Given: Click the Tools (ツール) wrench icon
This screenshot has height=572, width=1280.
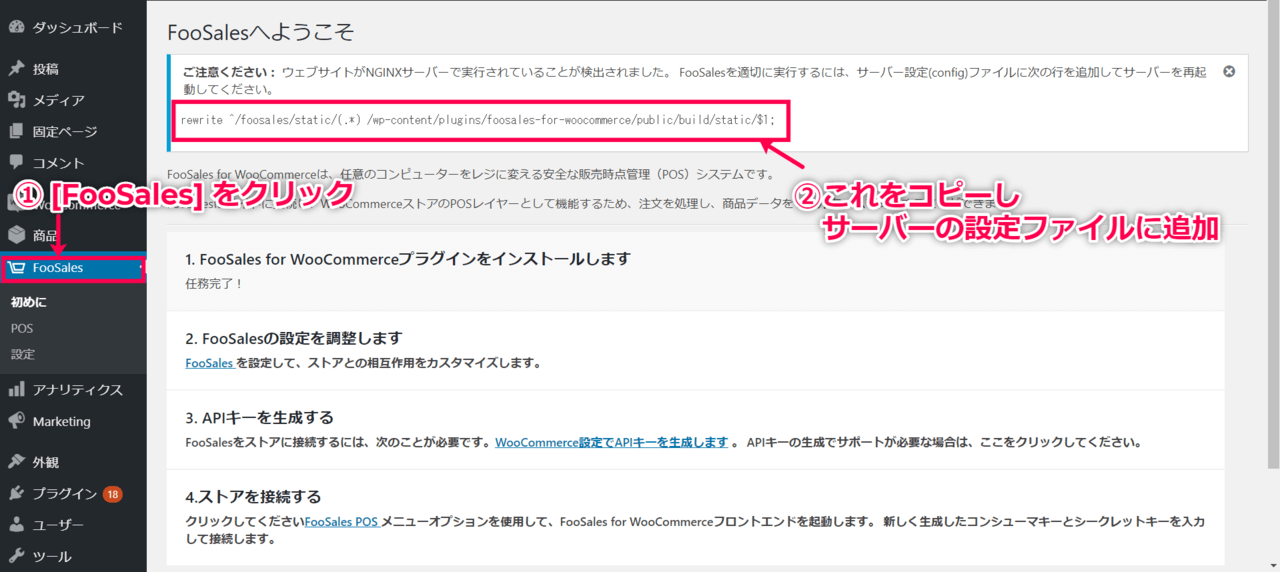Looking at the screenshot, I should click(16, 555).
